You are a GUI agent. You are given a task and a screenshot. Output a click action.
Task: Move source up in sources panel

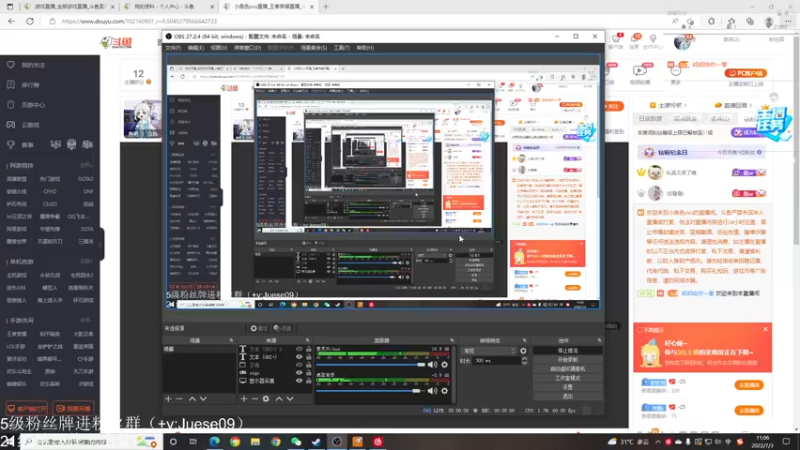(279, 398)
